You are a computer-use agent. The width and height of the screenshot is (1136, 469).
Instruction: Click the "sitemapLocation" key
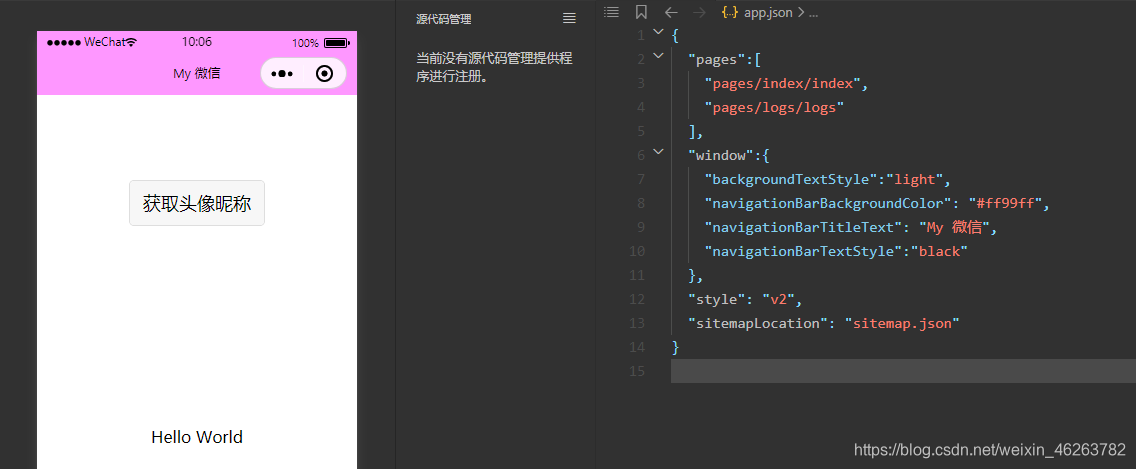(x=759, y=323)
